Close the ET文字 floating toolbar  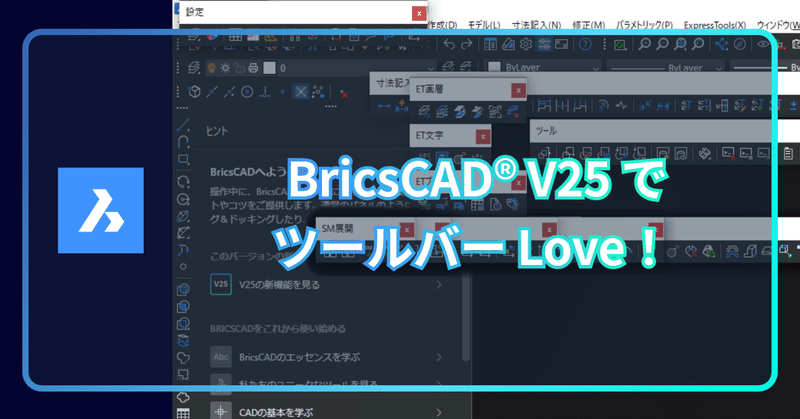483,136
